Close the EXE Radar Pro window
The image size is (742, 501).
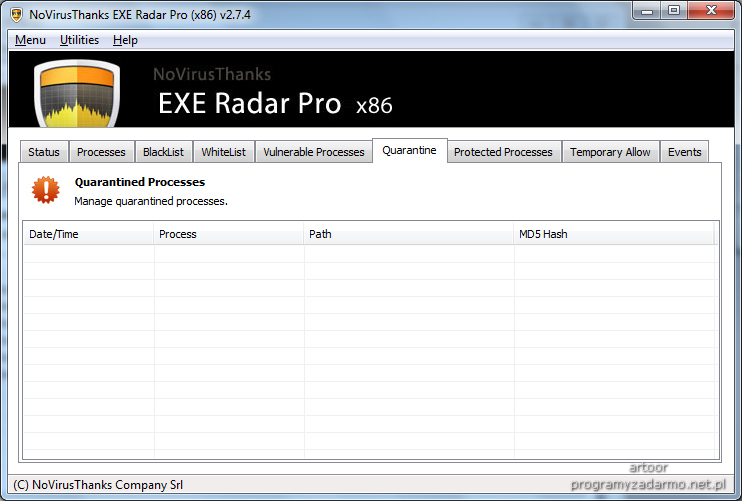tap(711, 11)
